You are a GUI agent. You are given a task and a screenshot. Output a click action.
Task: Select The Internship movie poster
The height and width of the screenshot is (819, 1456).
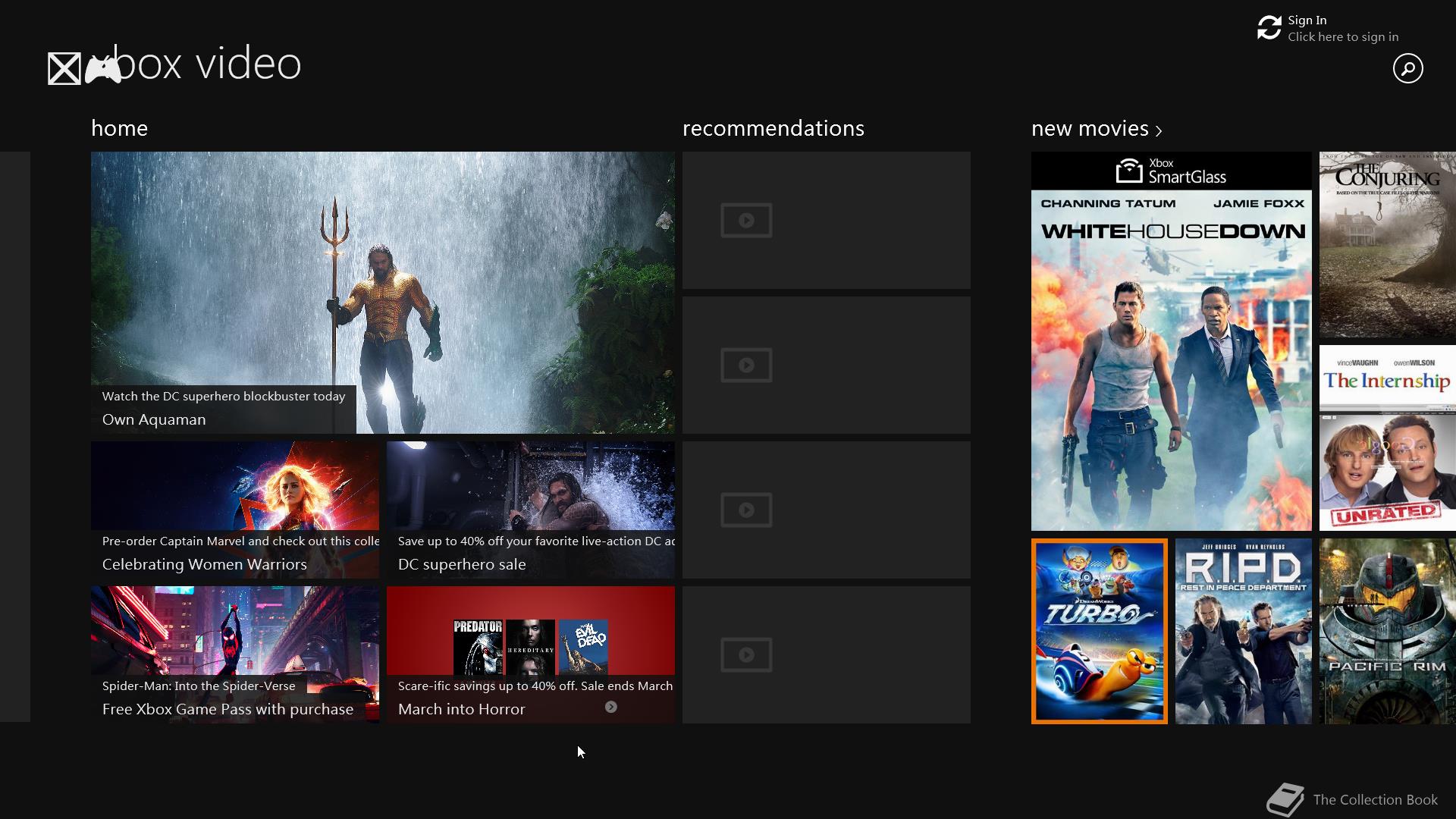1387,438
